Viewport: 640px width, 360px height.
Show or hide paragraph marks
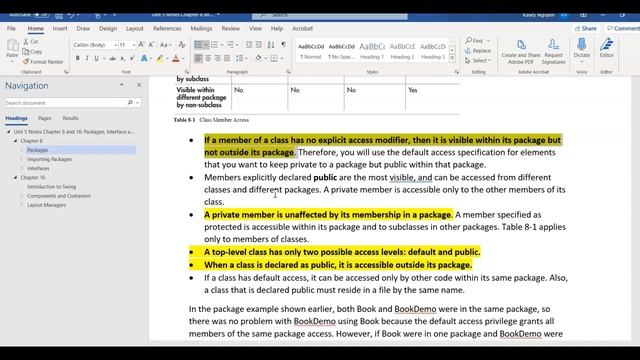(284, 44)
